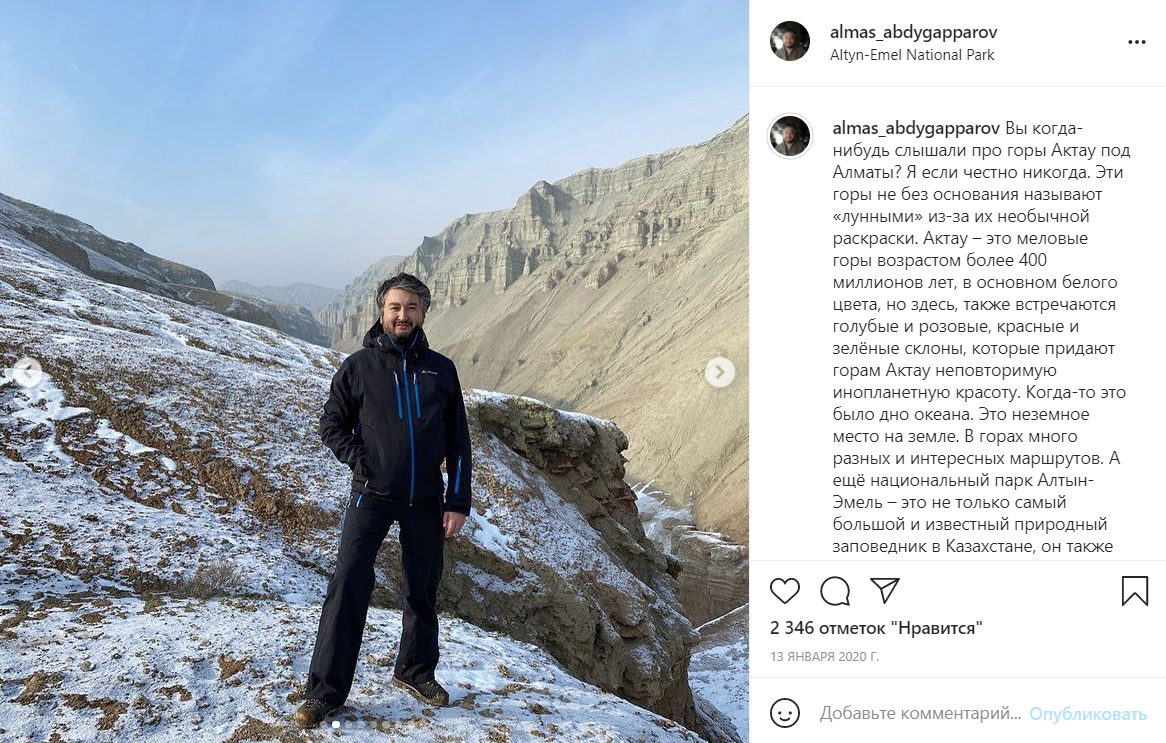Like the post with heart icon
1166x743 pixels.
[785, 591]
